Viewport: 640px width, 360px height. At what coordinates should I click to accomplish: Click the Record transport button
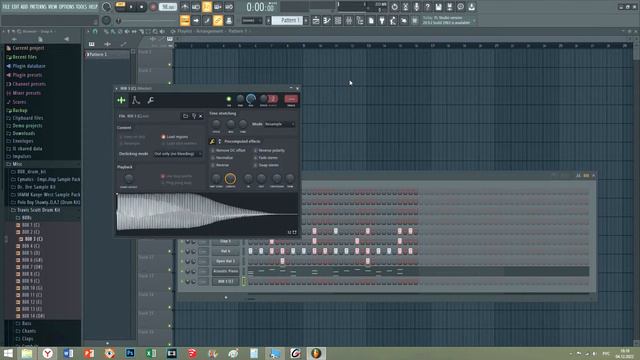coord(153,7)
